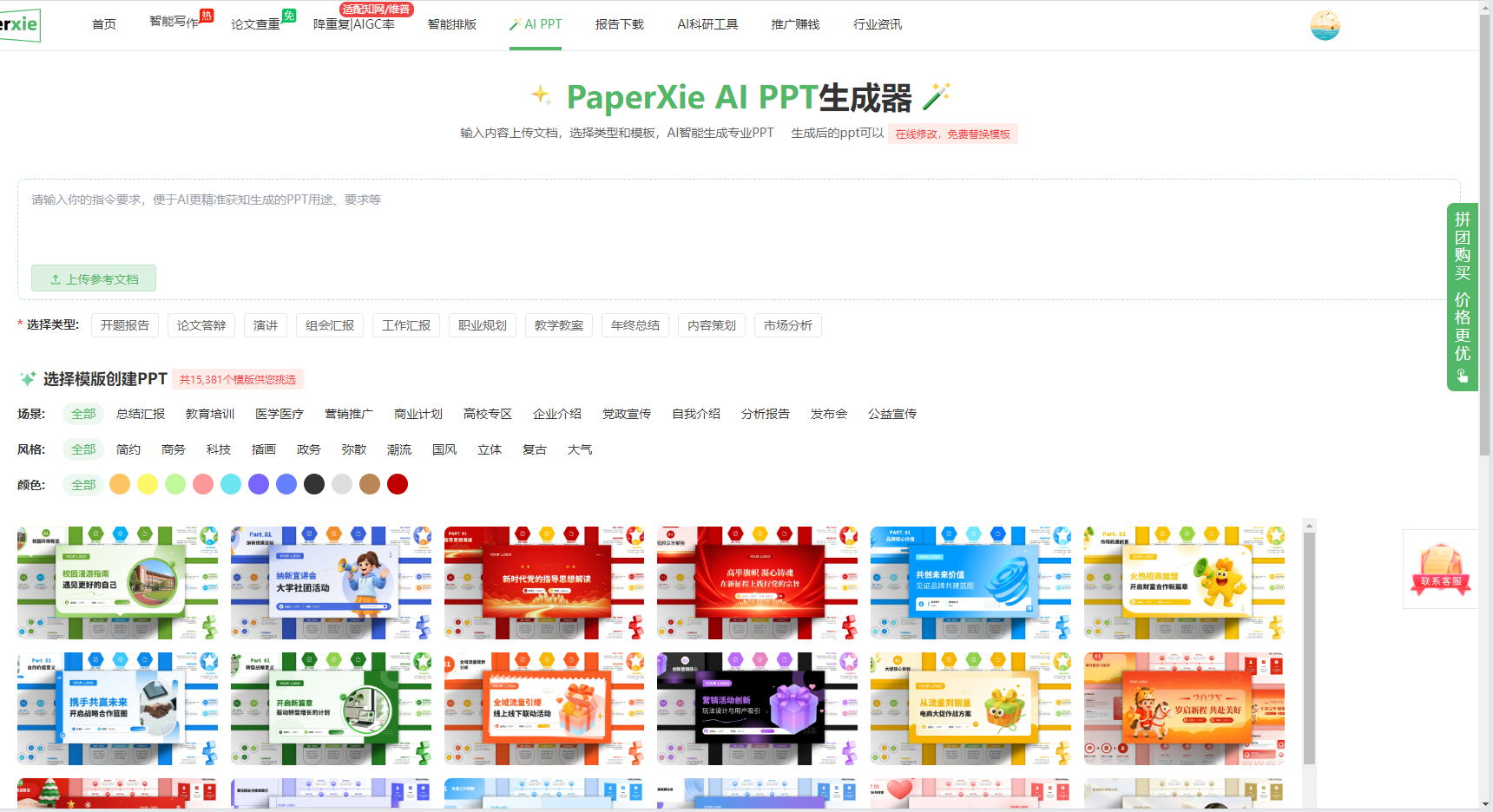Filter style by 国风

[444, 449]
